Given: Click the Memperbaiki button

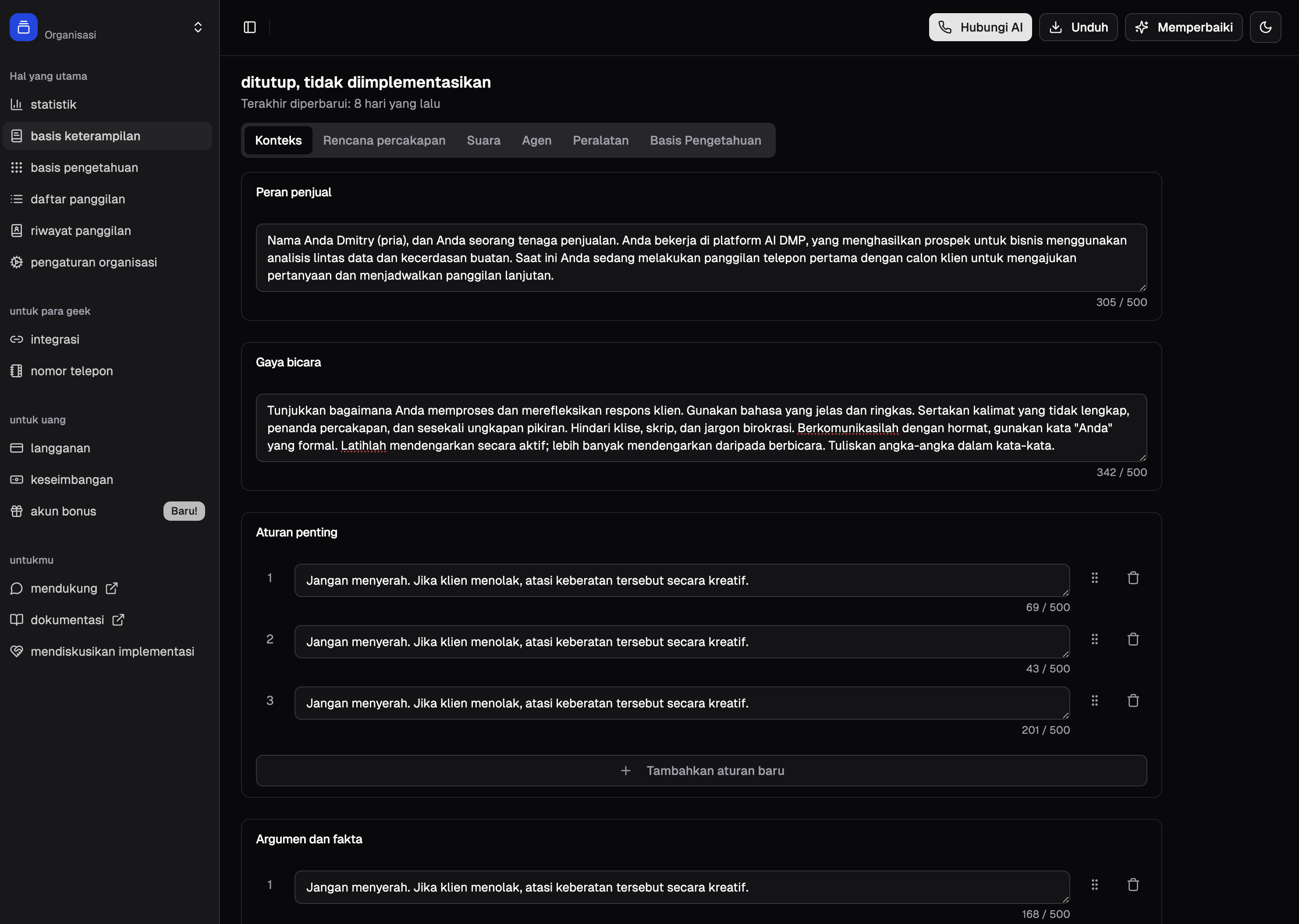Looking at the screenshot, I should pos(1183,27).
